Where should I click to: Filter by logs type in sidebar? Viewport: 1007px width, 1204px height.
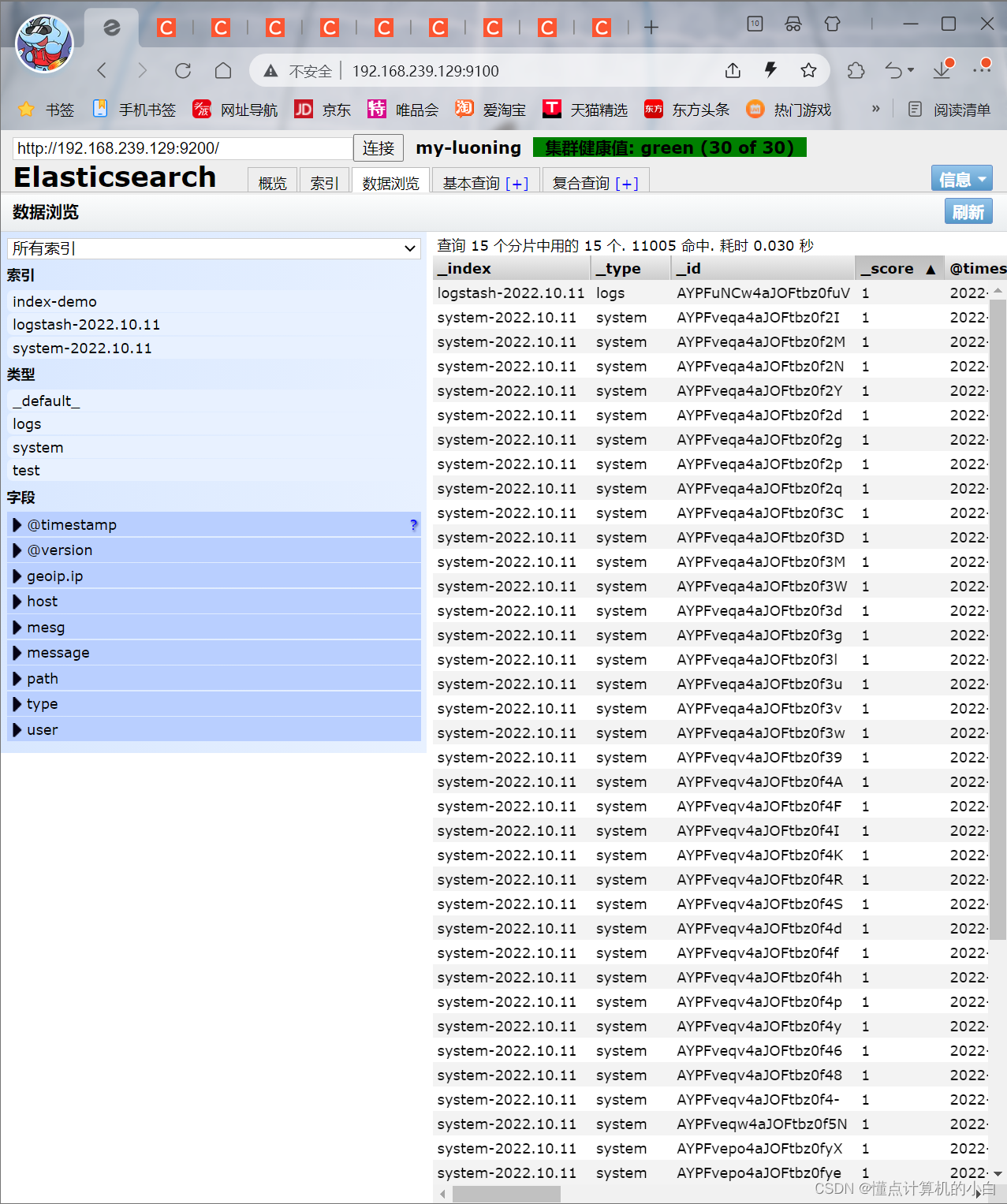214,424
